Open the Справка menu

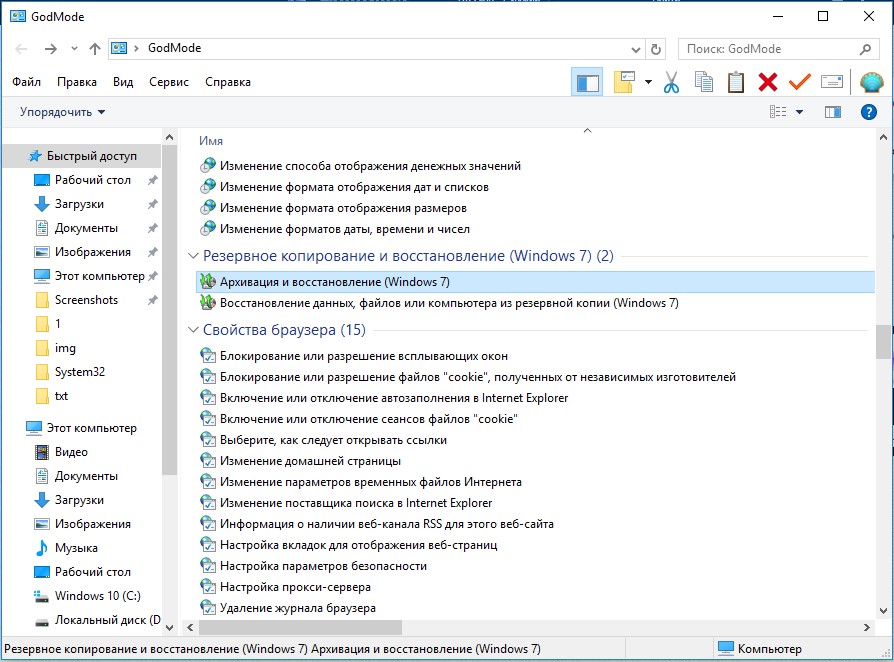[227, 82]
